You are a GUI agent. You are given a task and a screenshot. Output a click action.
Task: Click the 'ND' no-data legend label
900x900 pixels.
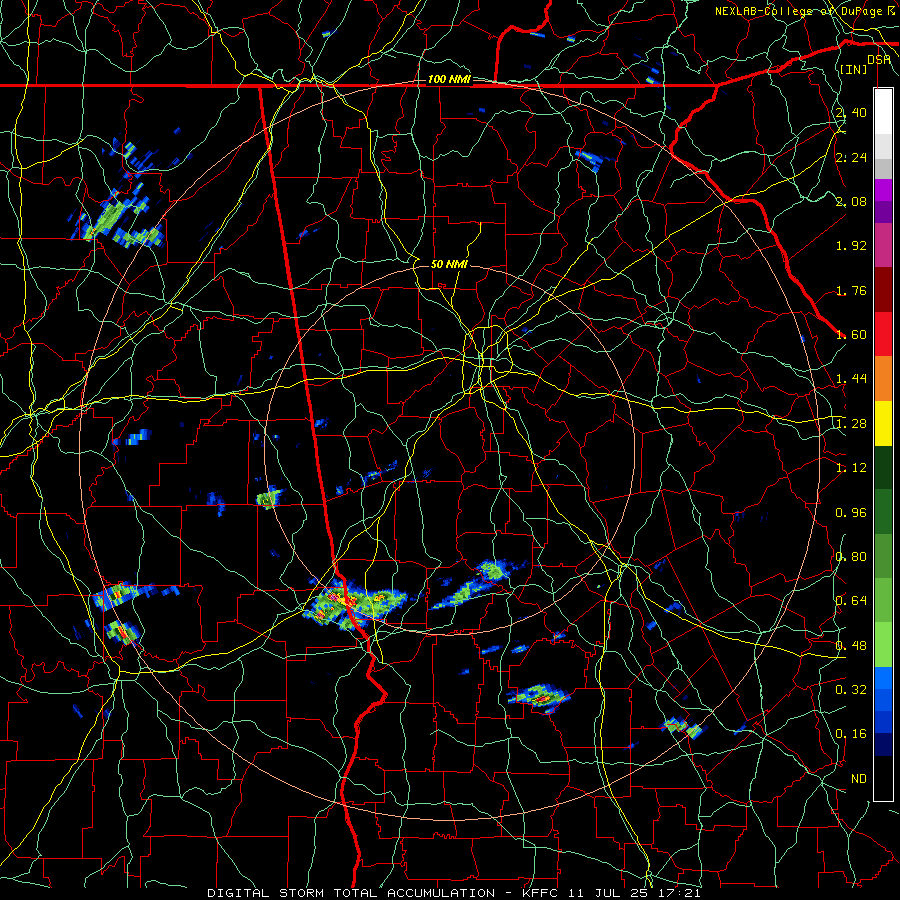click(x=859, y=779)
